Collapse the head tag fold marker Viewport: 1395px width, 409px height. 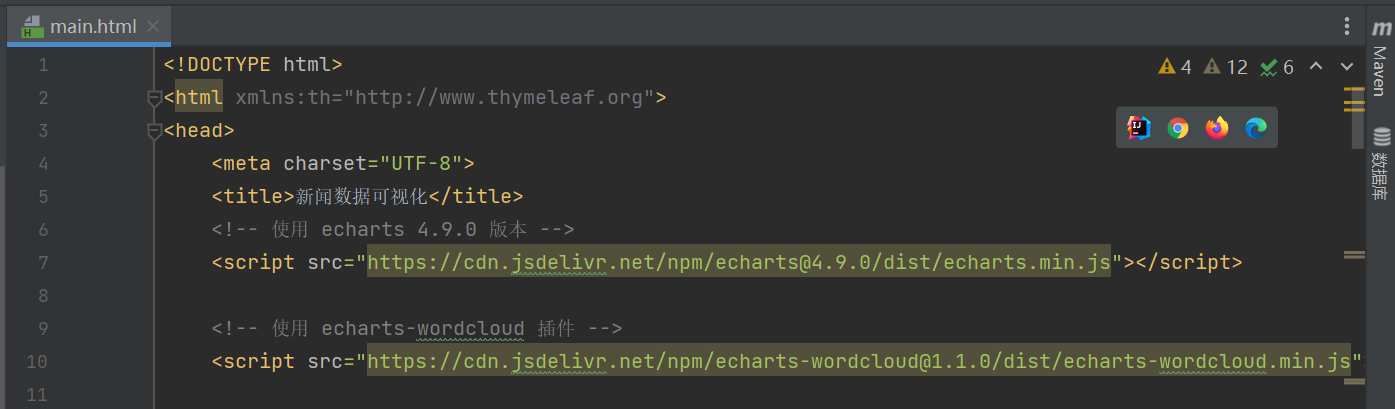pyautogui.click(x=154, y=131)
